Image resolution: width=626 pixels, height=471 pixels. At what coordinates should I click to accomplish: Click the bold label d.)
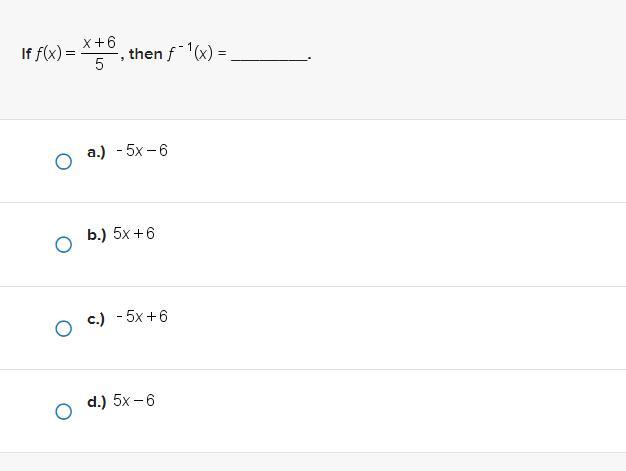tap(96, 402)
